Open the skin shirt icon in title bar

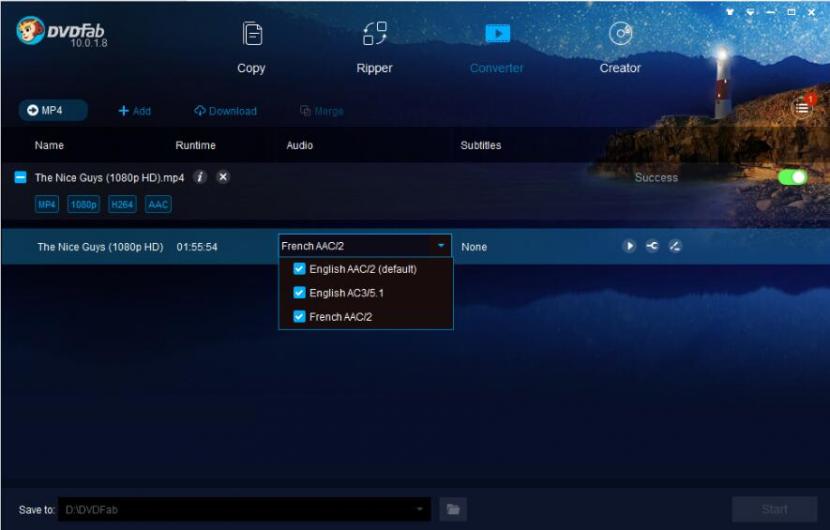pos(730,12)
